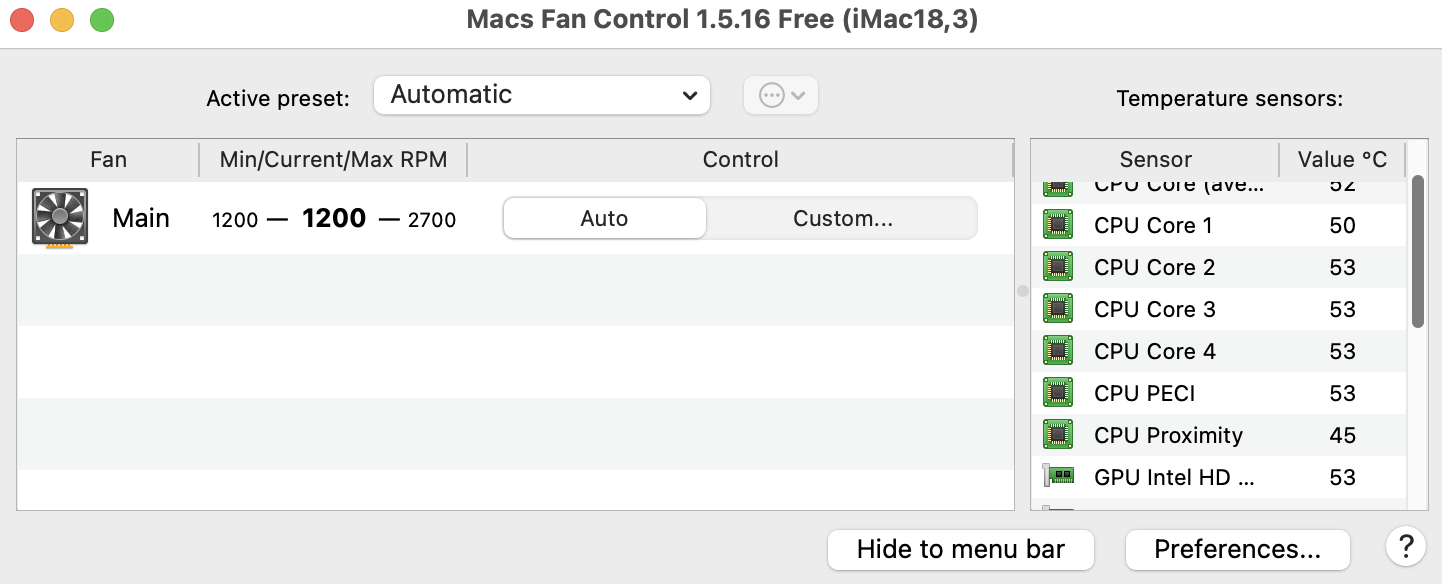Open the Active preset dropdown
The width and height of the screenshot is (1442, 584).
click(x=541, y=95)
